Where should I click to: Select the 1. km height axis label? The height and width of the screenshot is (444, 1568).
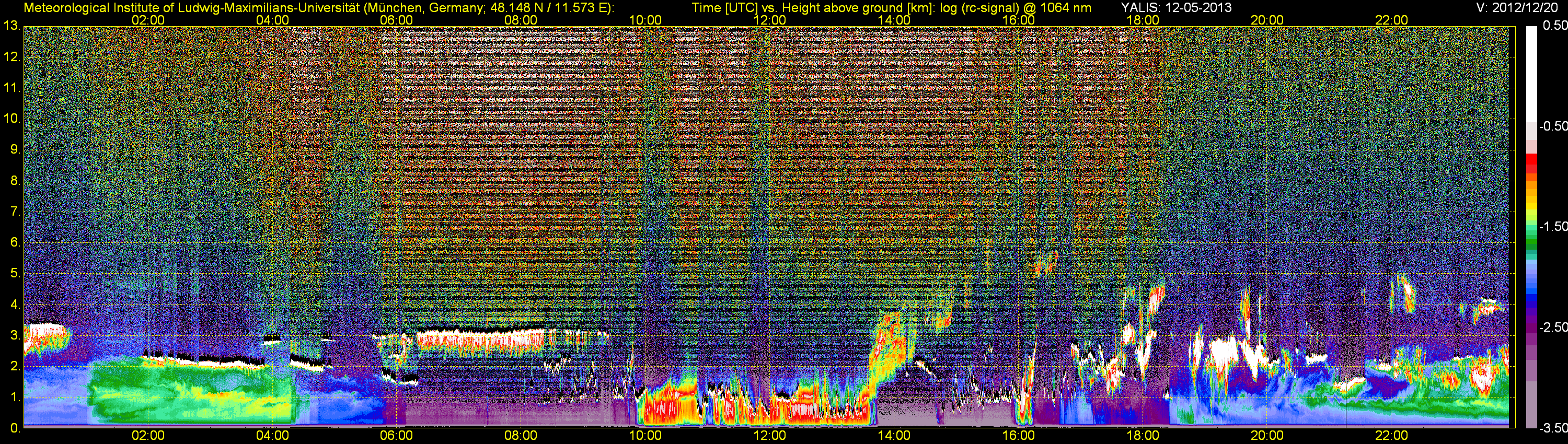tap(16, 397)
